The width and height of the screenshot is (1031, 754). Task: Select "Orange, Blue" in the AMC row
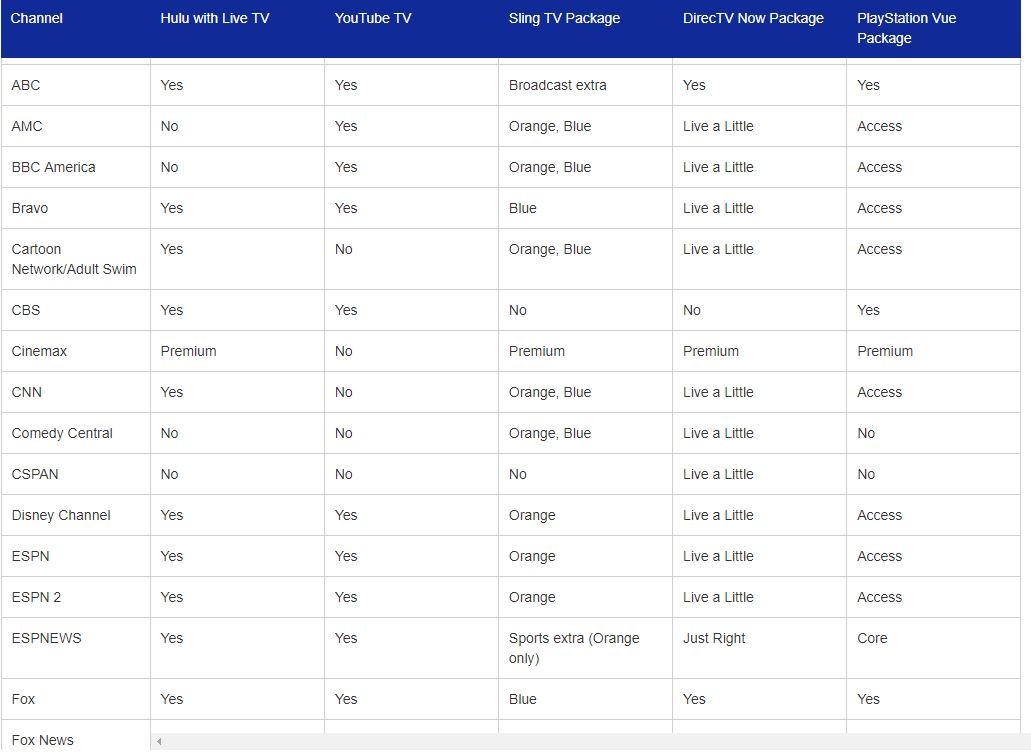coord(550,126)
